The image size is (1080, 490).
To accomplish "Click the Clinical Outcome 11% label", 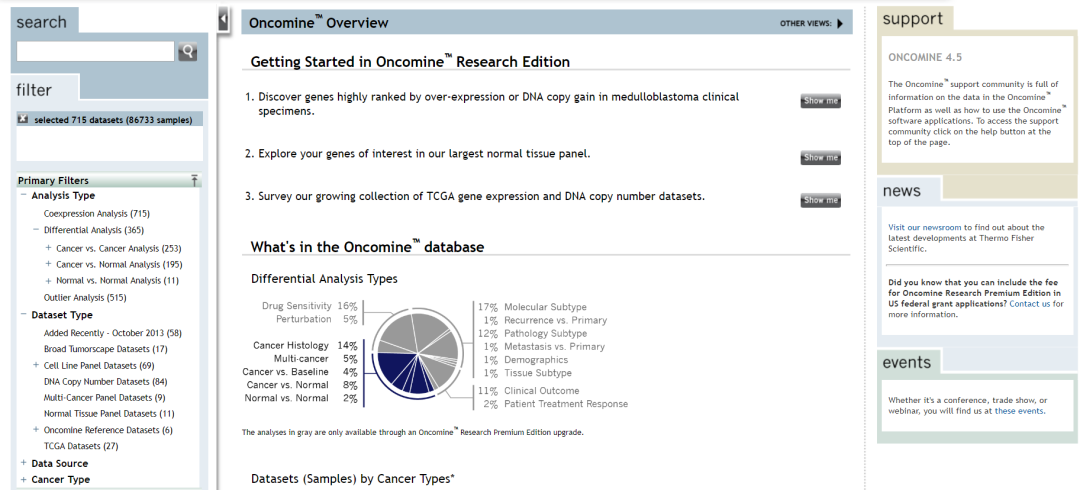I will [528, 391].
